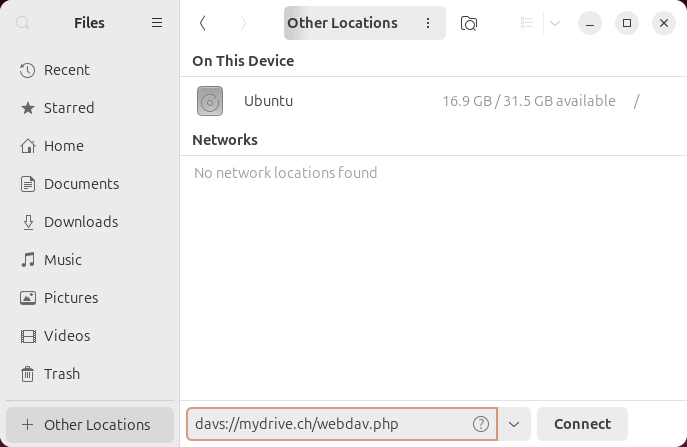This screenshot has height=447, width=687.
Task: Go back with the left arrow
Action: (202, 23)
